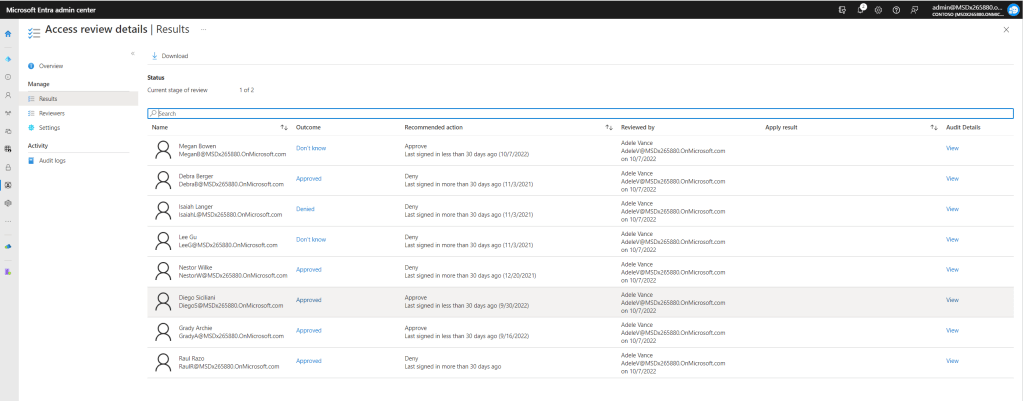View audit details for Megan Bowen
The image size is (1023, 401).
point(952,148)
